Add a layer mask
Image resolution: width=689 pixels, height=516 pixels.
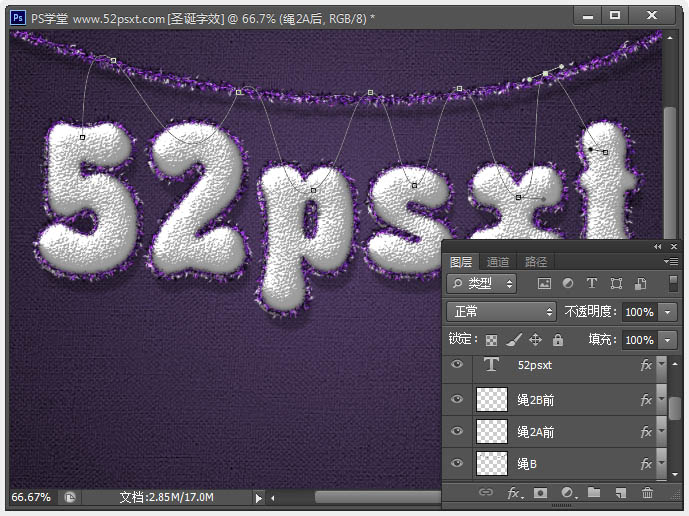[x=540, y=493]
